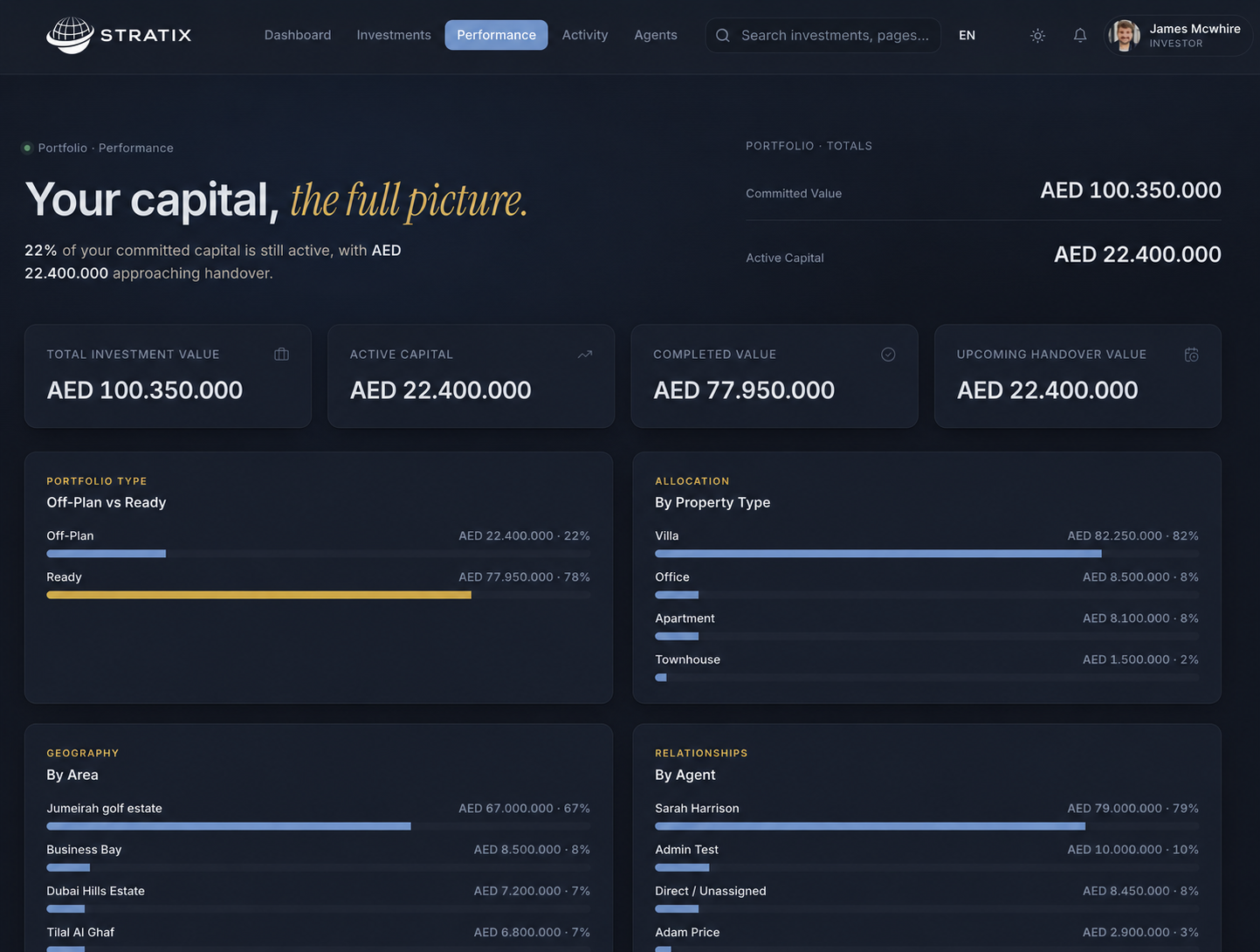Open the James Mcwhire investor account menu
The width and height of the screenshot is (1260, 952).
[x=1178, y=36]
